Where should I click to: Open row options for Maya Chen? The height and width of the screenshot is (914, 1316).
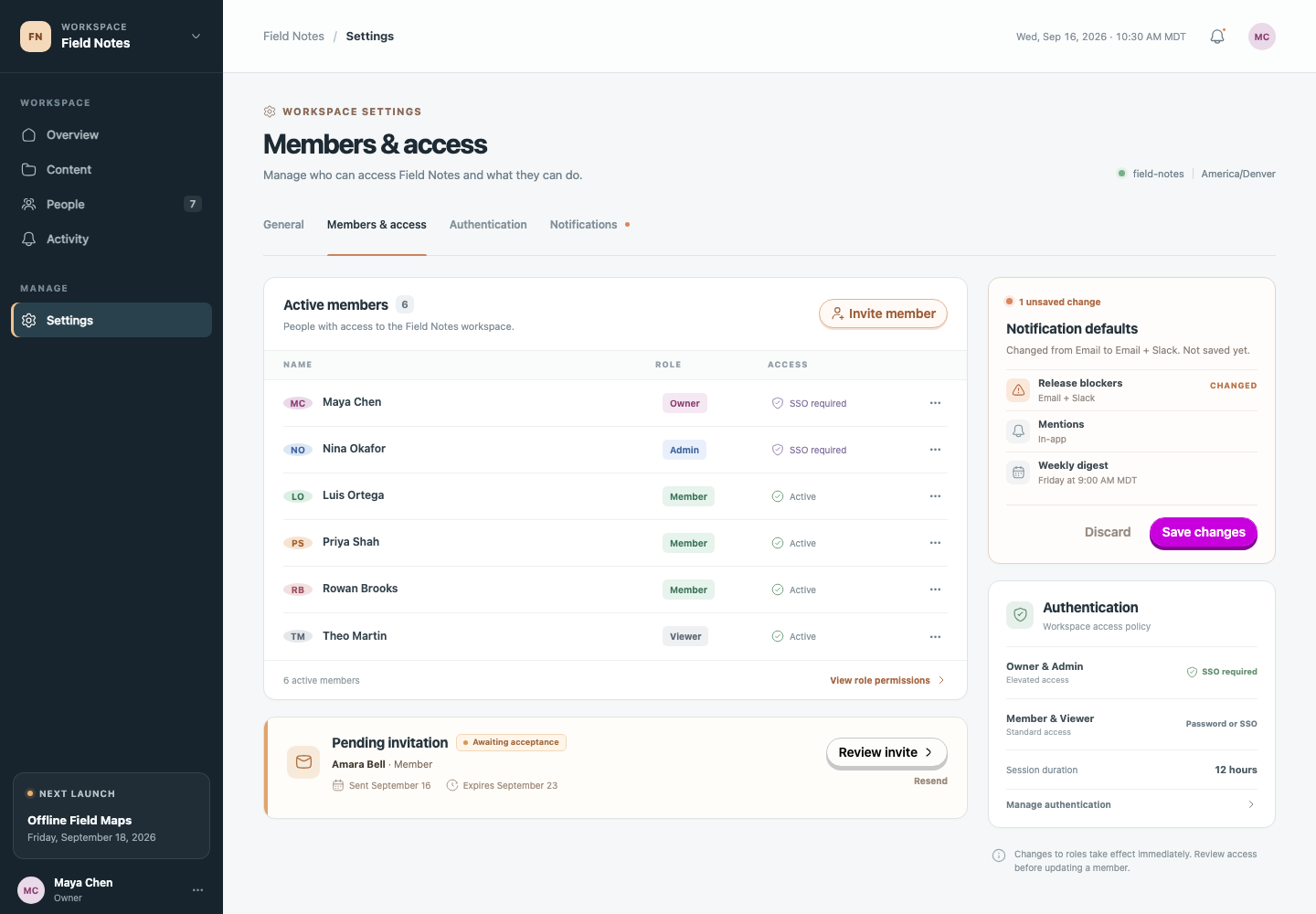935,403
